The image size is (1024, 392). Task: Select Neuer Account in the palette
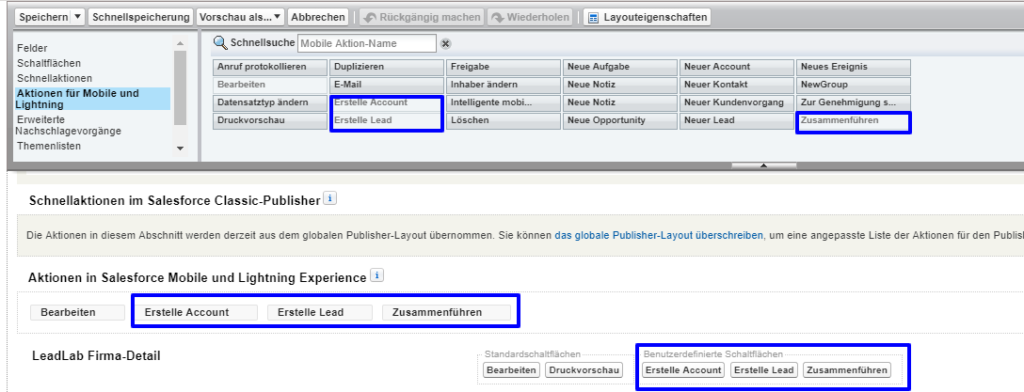coord(737,67)
